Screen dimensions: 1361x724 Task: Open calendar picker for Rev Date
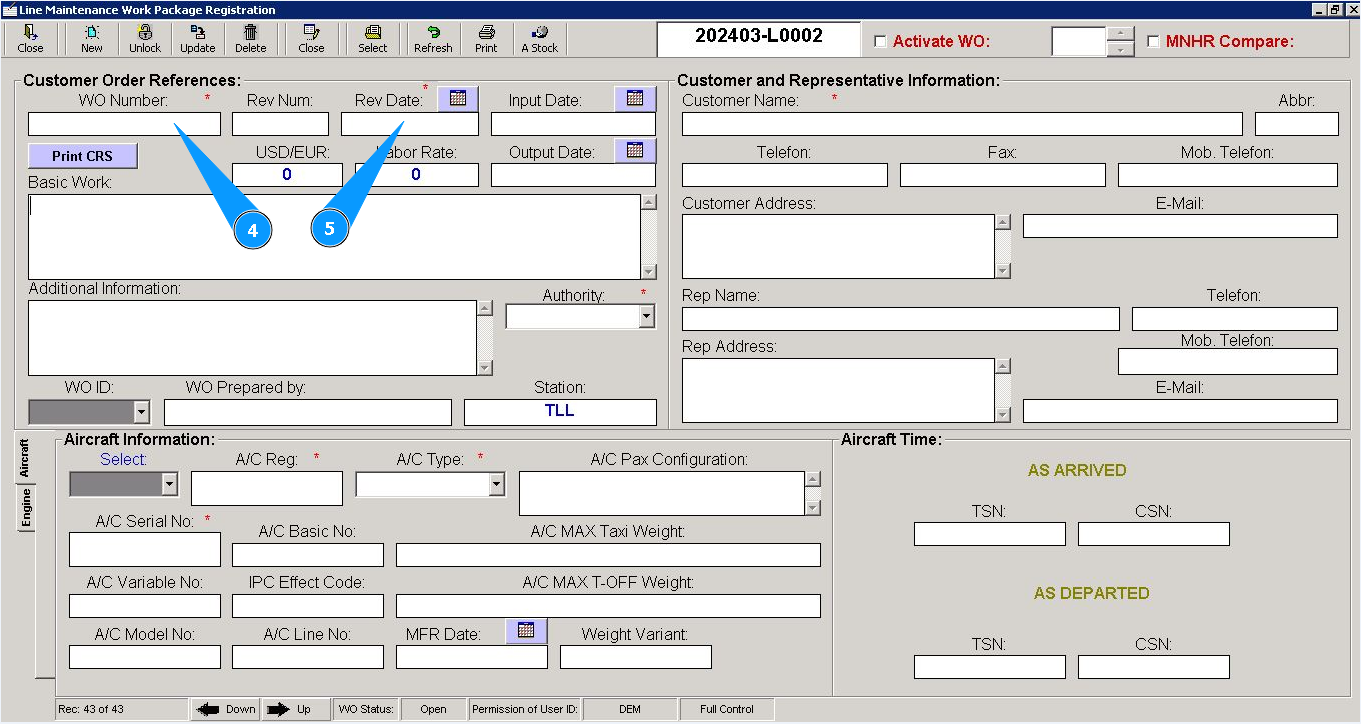(458, 98)
